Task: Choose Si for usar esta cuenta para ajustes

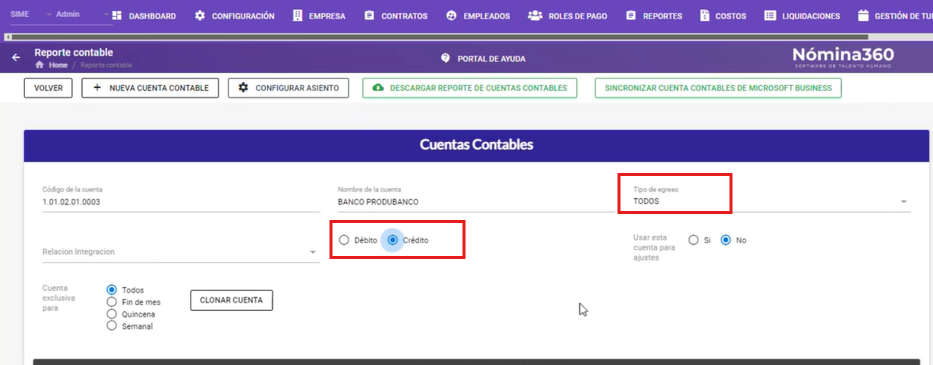Action: [693, 241]
